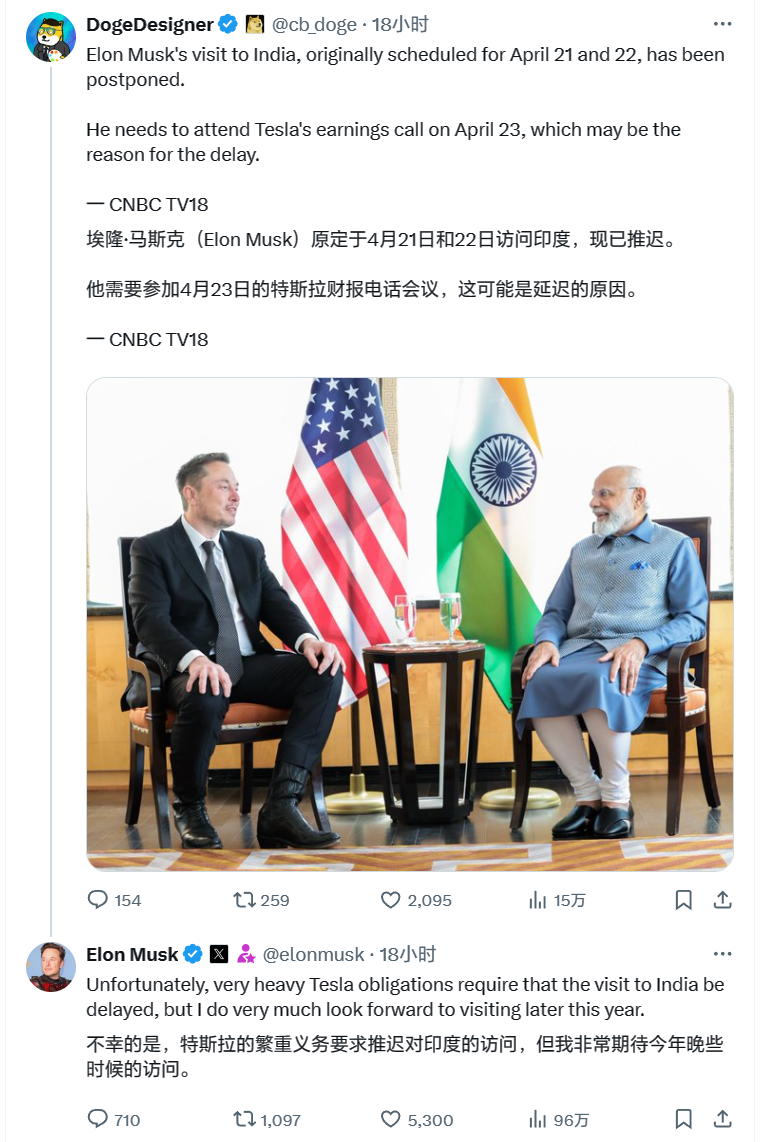Enlarge the flags meeting photo

(410, 624)
